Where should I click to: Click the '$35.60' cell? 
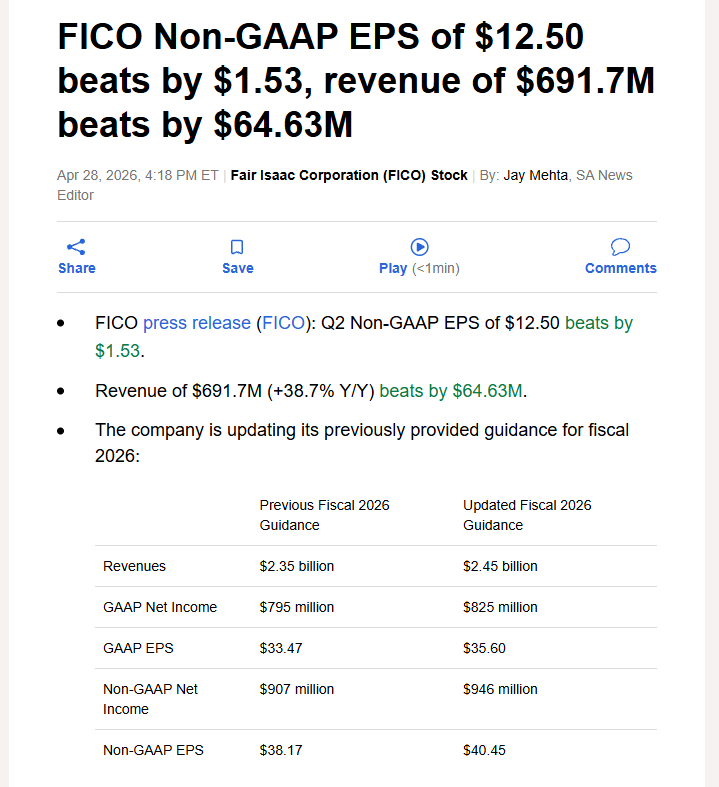tap(484, 648)
